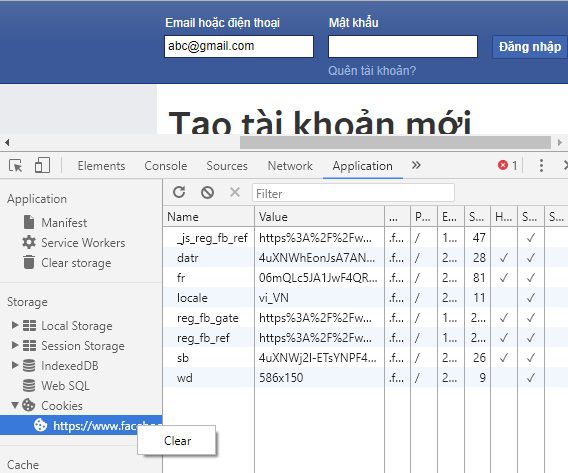
Task: Refresh the cookies table
Action: (x=179, y=192)
